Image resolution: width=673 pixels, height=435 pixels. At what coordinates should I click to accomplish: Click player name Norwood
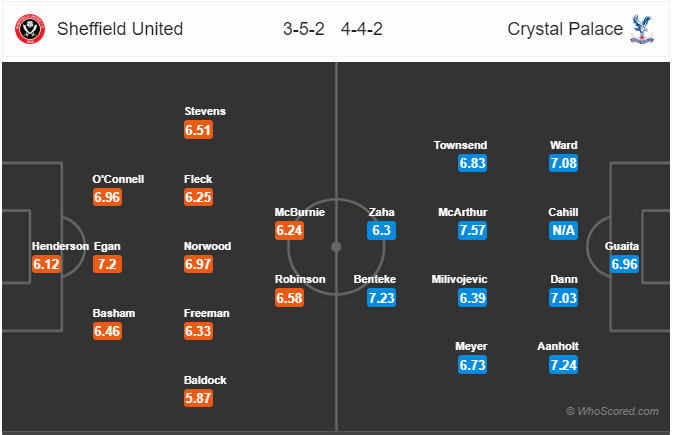pos(207,246)
